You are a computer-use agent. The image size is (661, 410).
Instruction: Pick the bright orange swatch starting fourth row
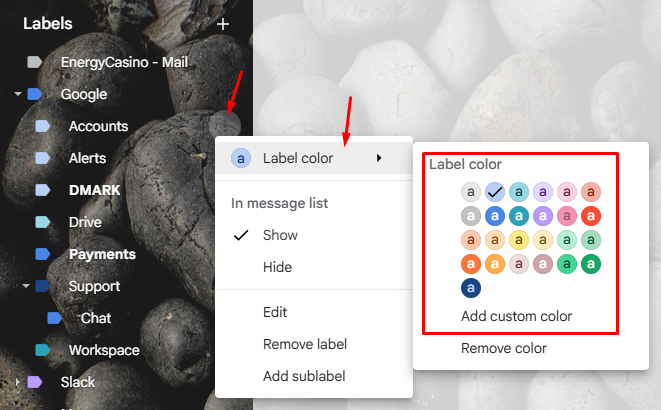[471, 264]
